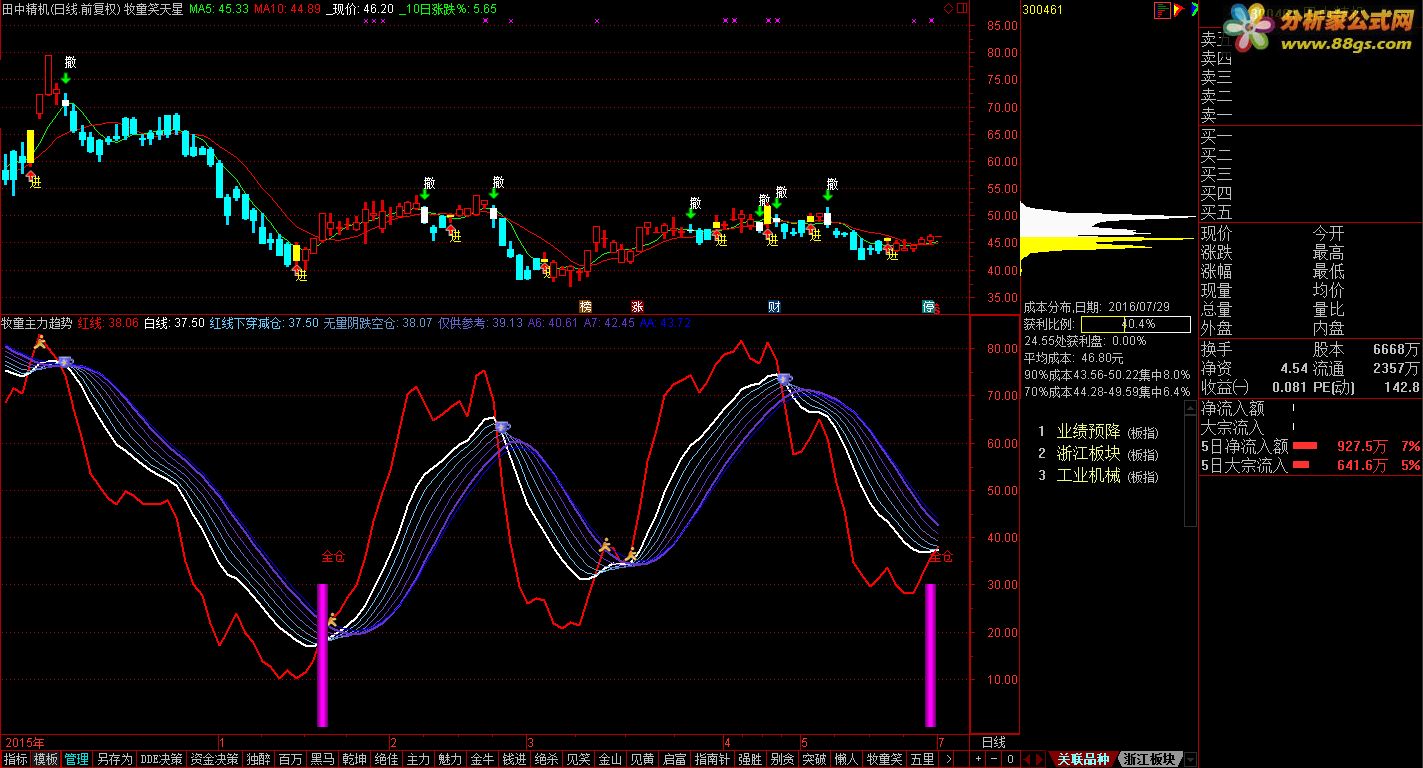This screenshot has height=768, width=1423.
Task: Click the 停 info marker on chart
Action: click(928, 306)
